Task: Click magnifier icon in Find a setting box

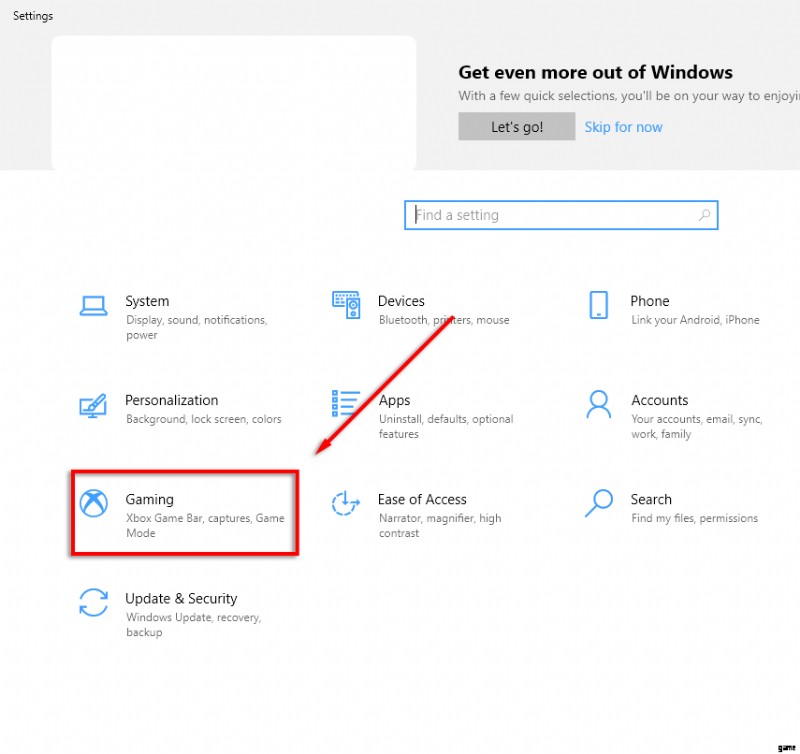Action: [x=705, y=215]
